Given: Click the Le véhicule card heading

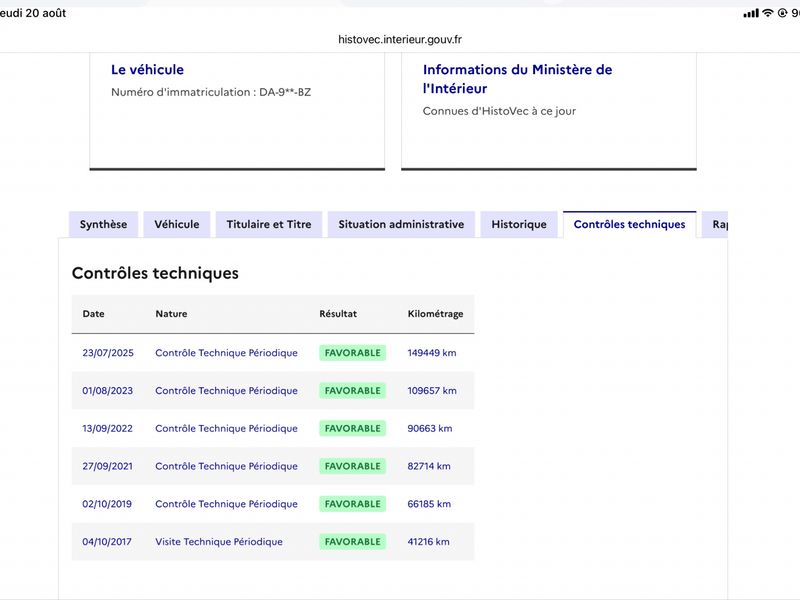Looking at the screenshot, I should [147, 69].
